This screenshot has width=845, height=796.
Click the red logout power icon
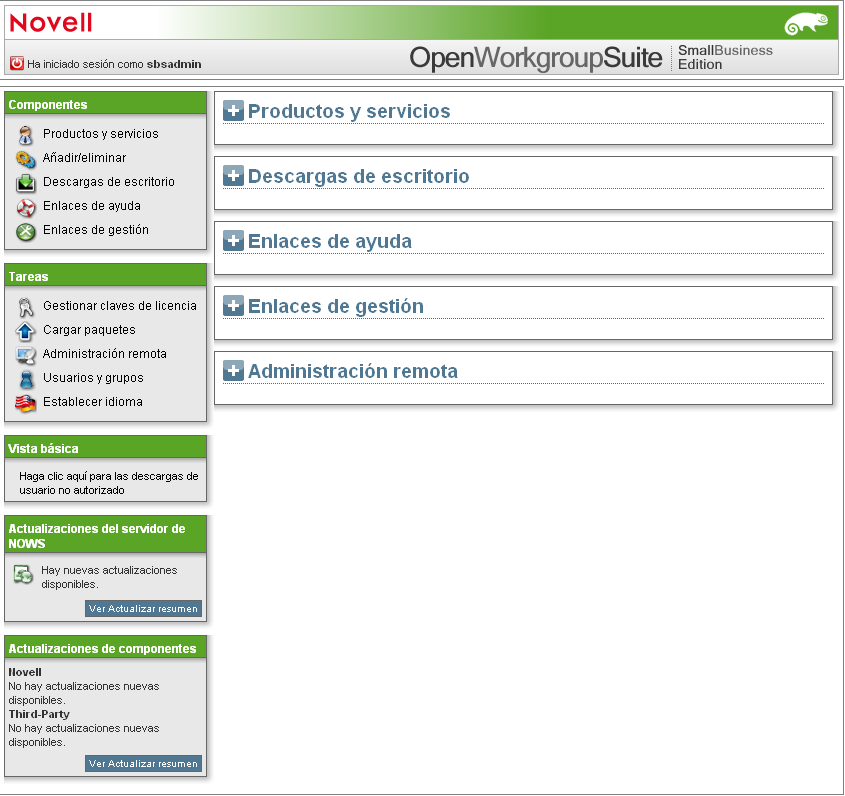17,64
